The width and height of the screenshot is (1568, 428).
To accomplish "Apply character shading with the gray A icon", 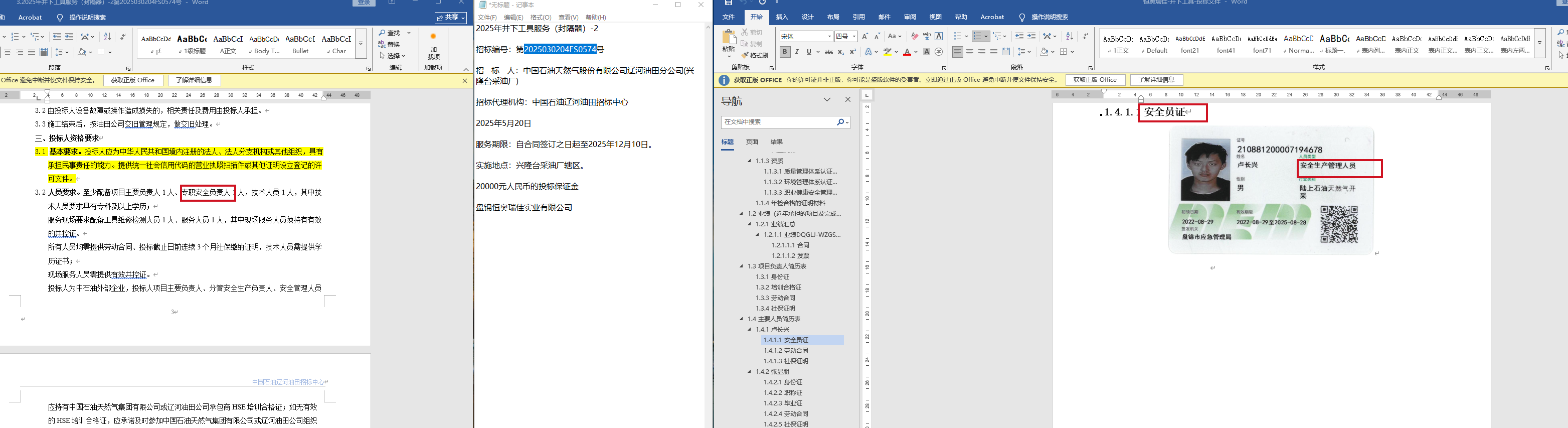I will 927,52.
